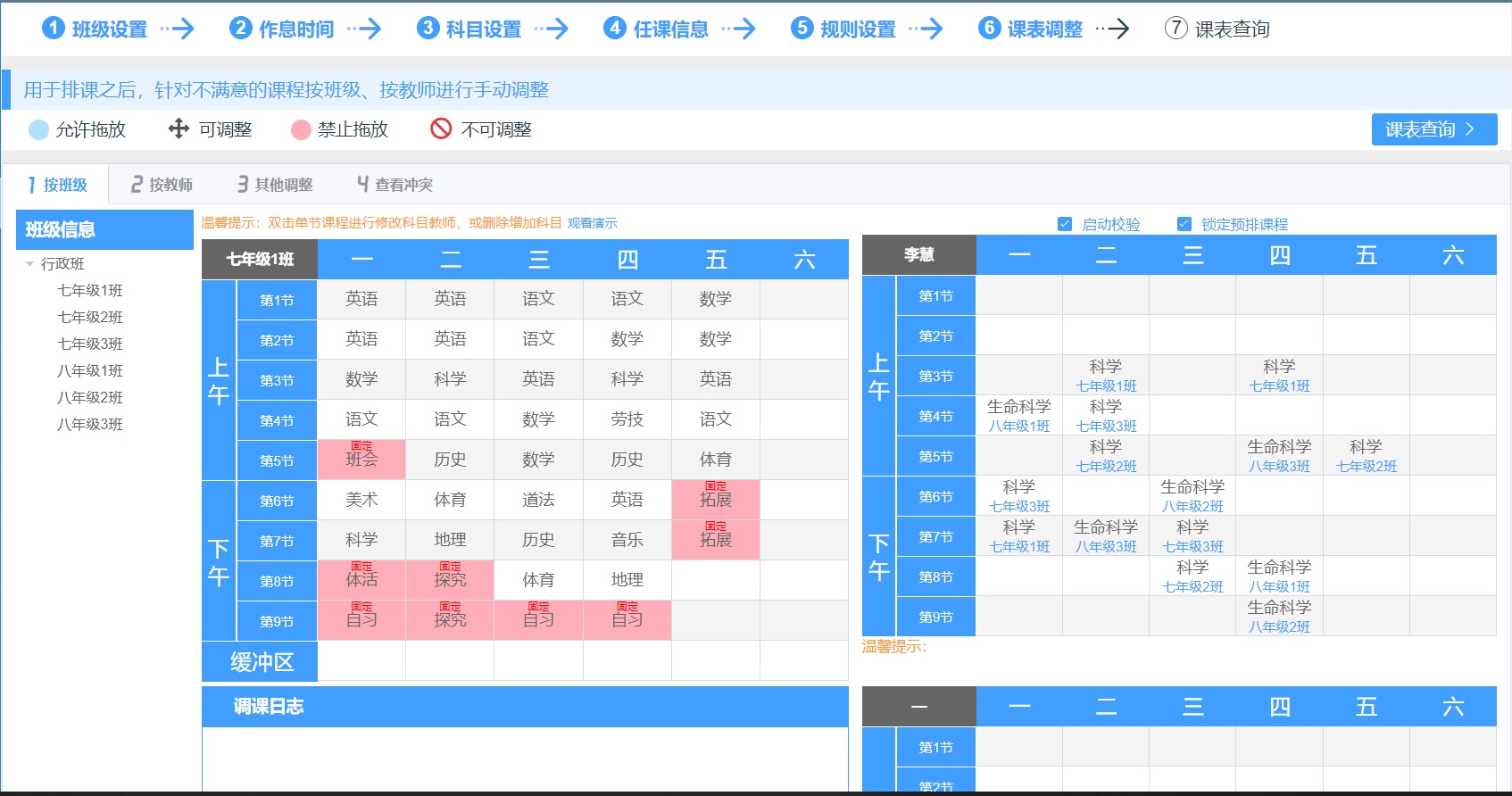This screenshot has height=796, width=1512.
Task: Select 八年级2班 in class tree
Action: point(90,397)
